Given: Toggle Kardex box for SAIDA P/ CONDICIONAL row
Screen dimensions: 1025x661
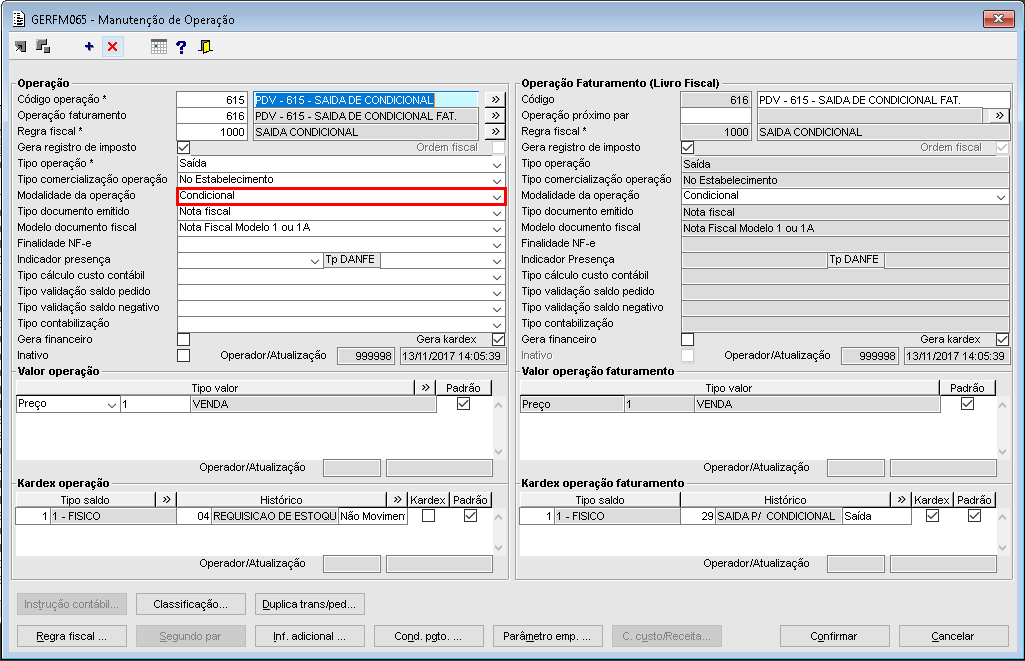Looking at the screenshot, I should coord(932,516).
